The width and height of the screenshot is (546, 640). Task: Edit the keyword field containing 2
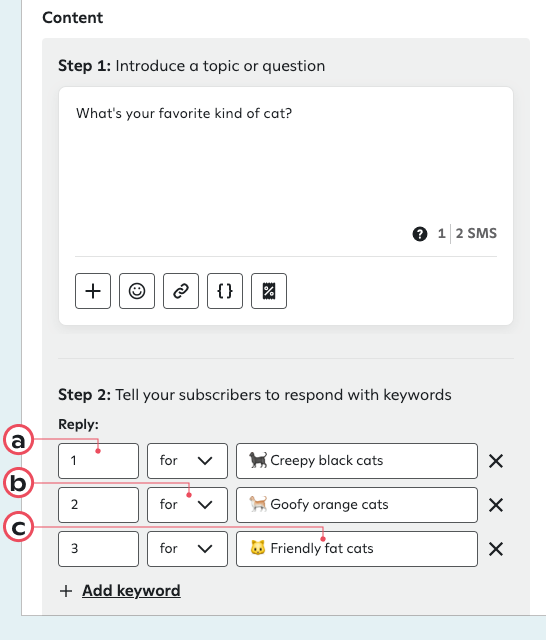[98, 505]
